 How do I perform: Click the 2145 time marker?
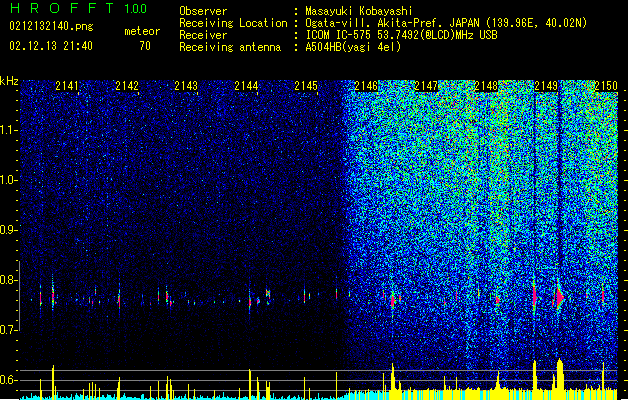pyautogui.click(x=306, y=86)
